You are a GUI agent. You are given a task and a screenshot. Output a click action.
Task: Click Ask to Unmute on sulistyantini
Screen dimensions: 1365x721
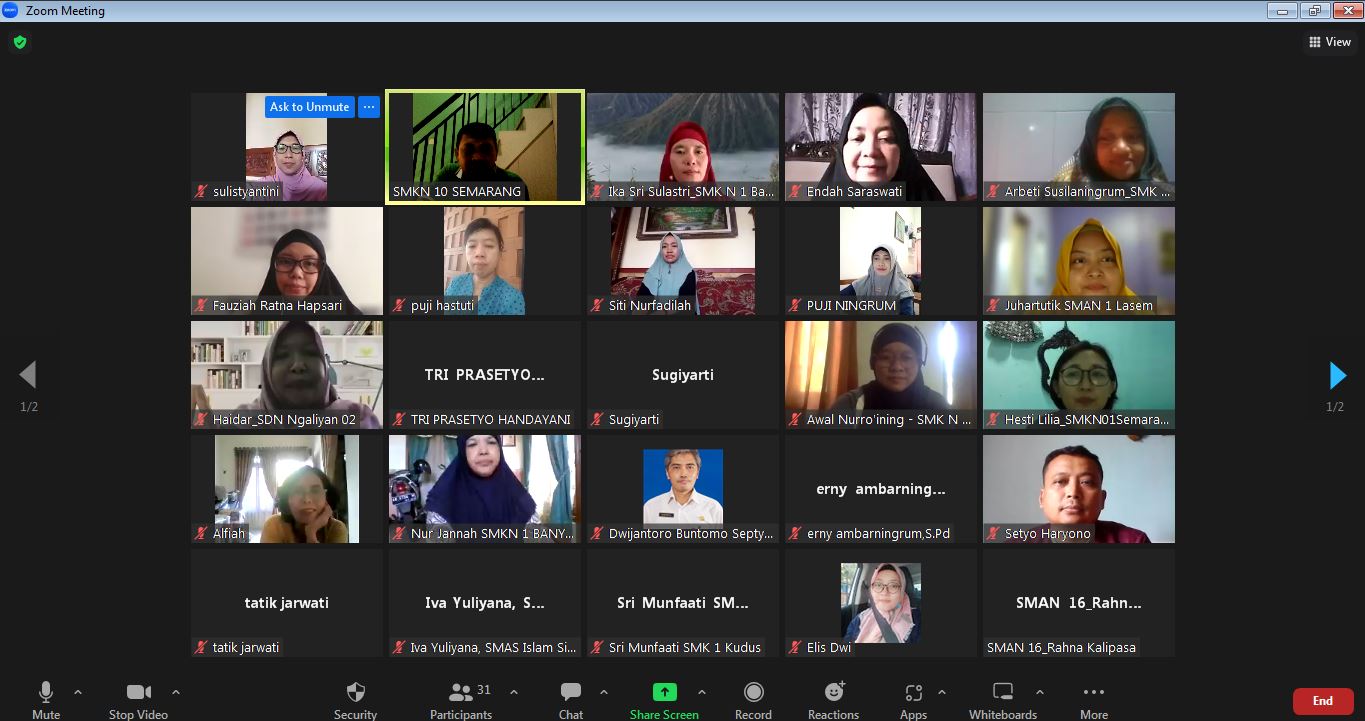pos(310,107)
